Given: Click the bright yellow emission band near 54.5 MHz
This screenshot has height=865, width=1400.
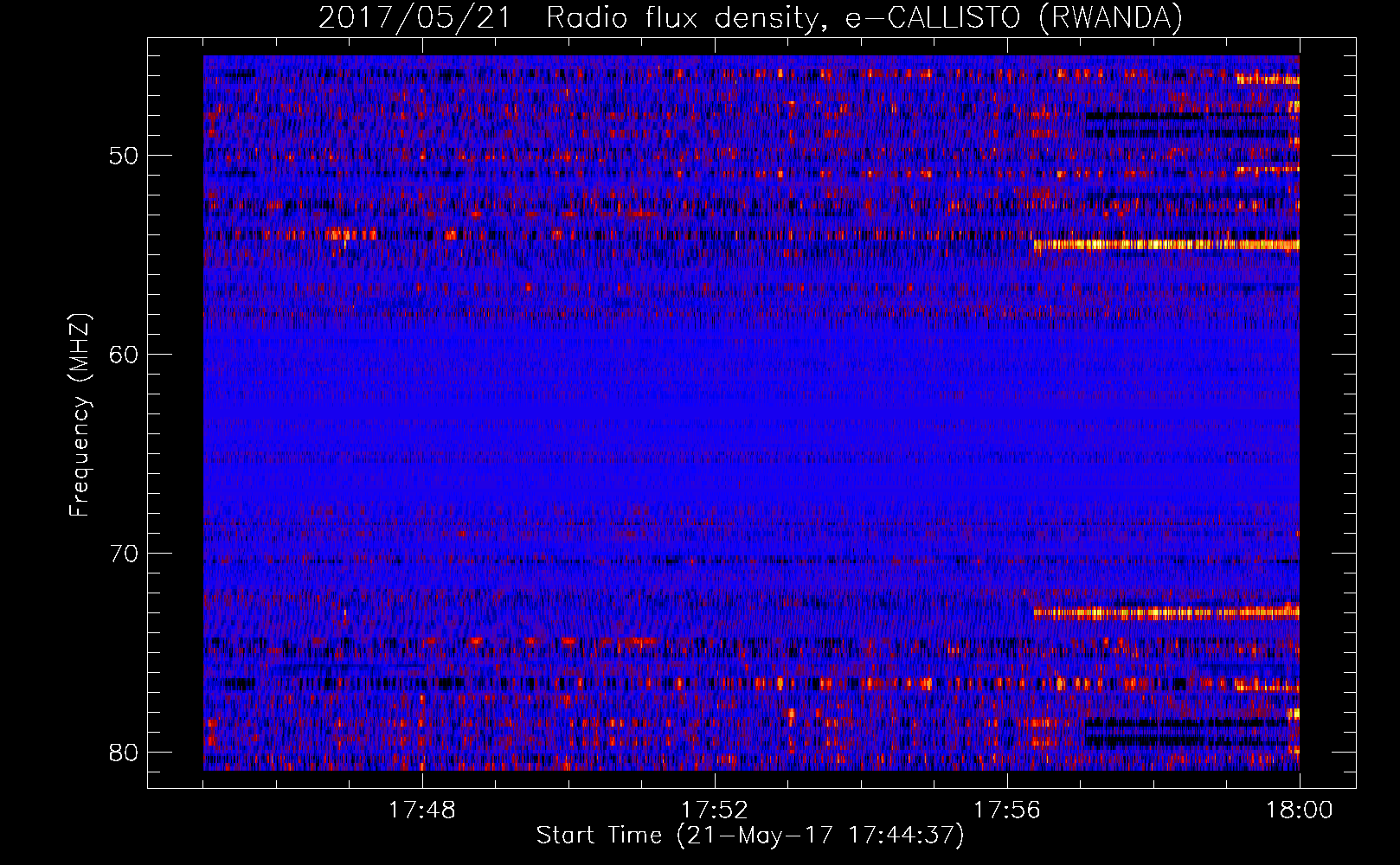Looking at the screenshot, I should pos(1166,245).
